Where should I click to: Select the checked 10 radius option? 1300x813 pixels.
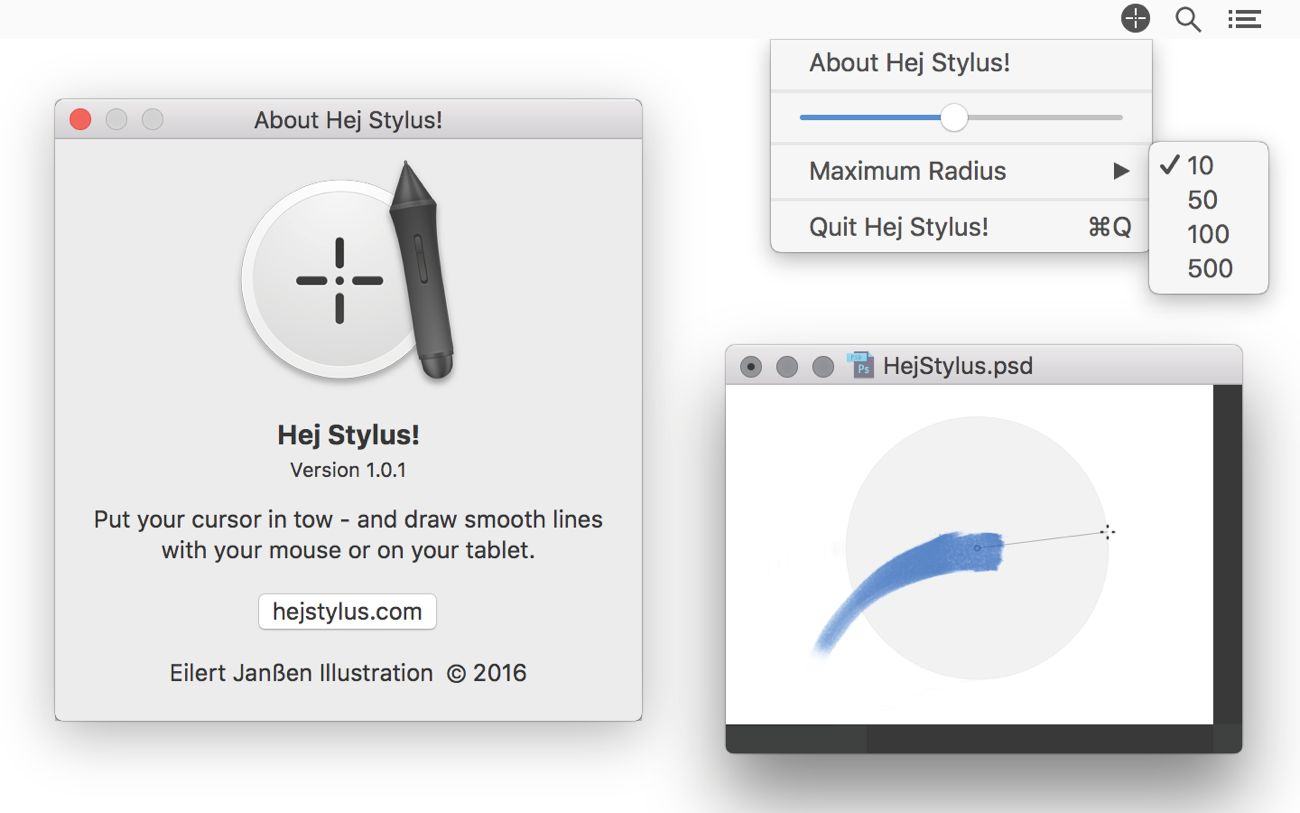[x=1200, y=166]
